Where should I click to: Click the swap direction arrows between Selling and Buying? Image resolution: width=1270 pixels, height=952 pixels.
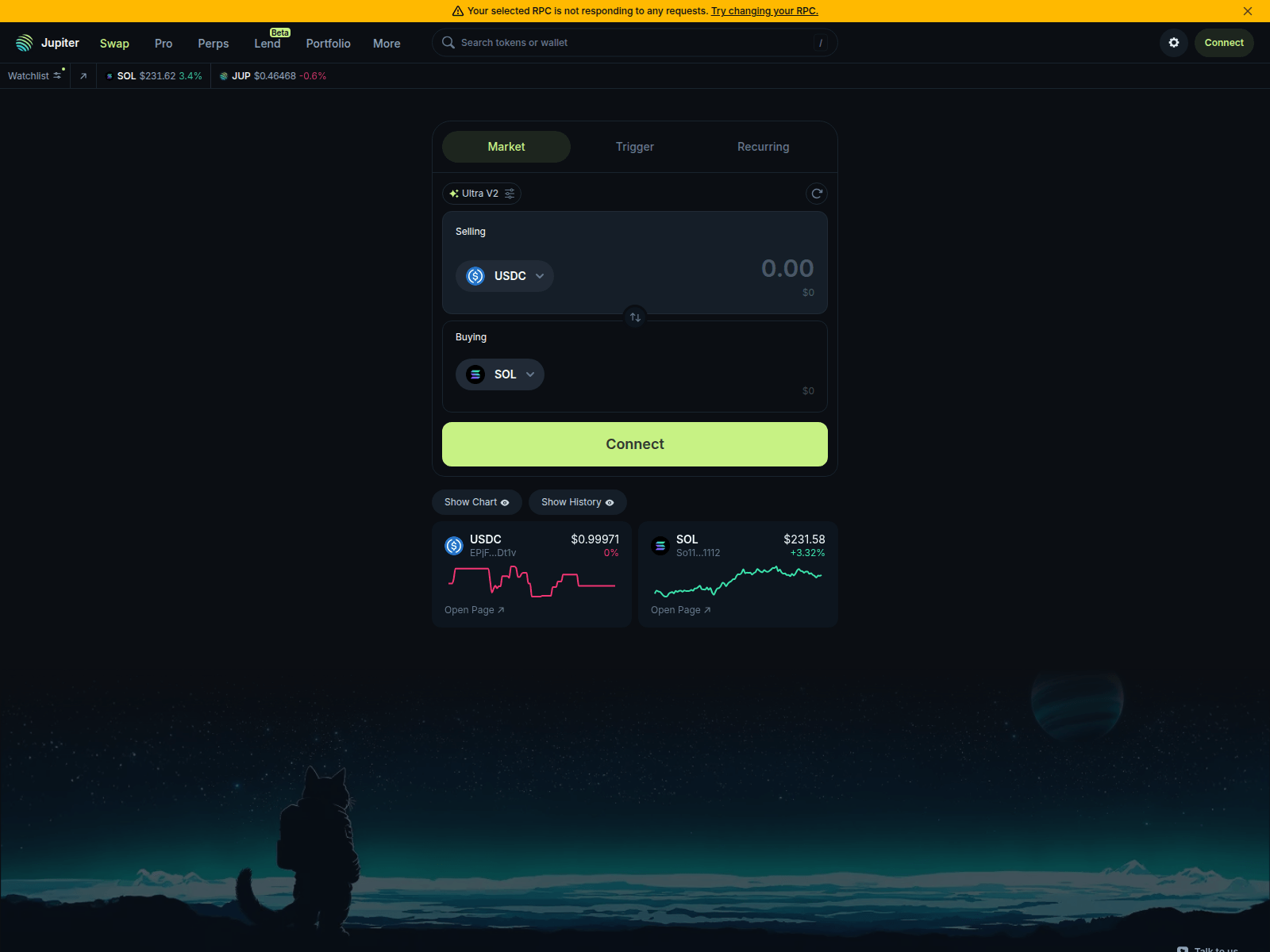[x=635, y=317]
